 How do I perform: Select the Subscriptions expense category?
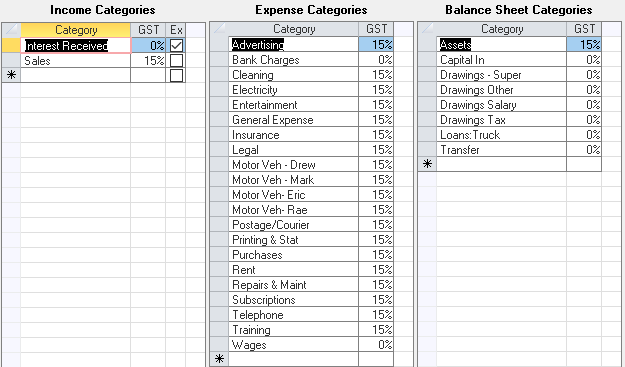click(294, 300)
